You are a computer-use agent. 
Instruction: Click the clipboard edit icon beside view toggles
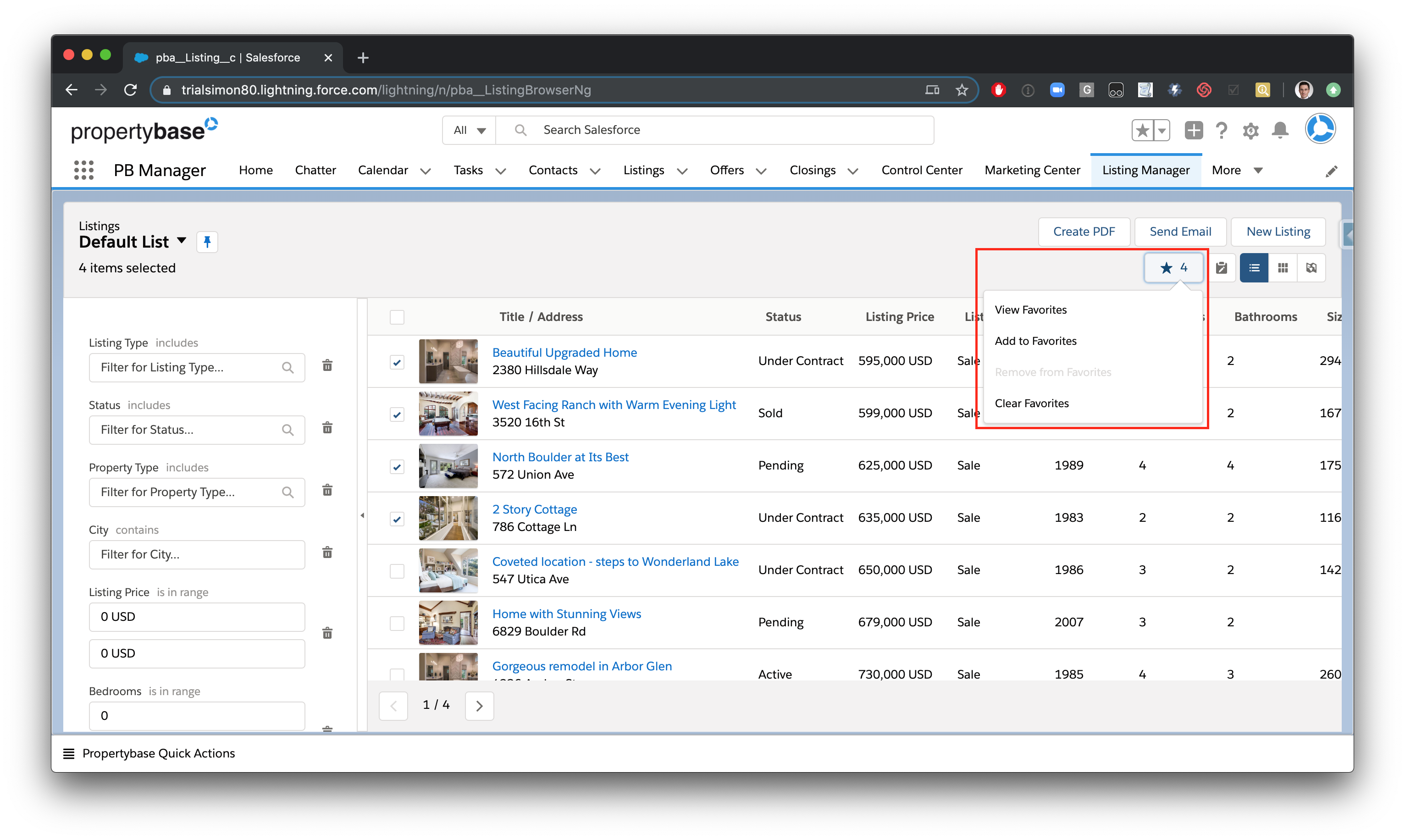(x=1222, y=267)
